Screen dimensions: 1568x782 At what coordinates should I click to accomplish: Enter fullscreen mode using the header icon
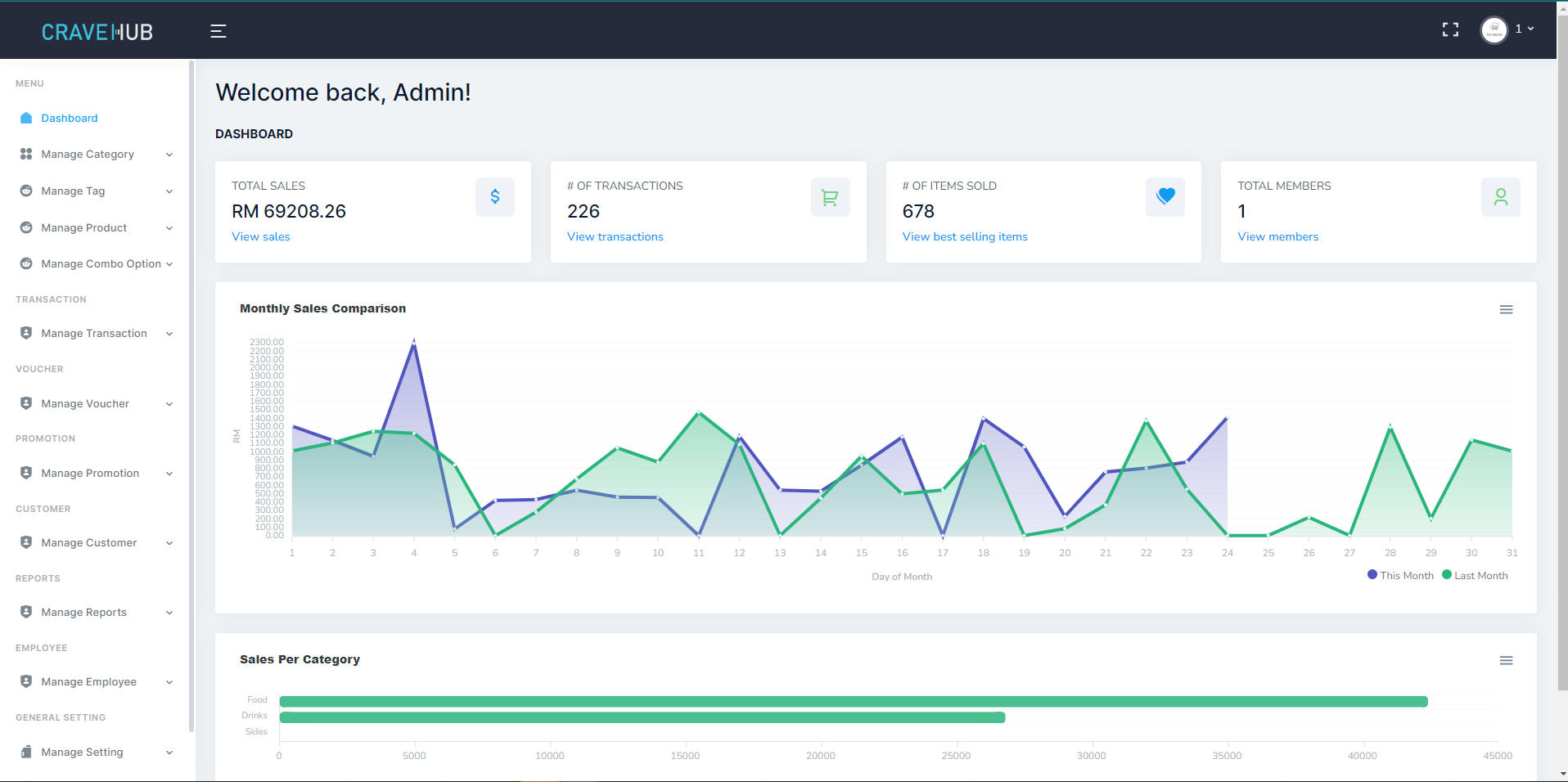tap(1450, 30)
